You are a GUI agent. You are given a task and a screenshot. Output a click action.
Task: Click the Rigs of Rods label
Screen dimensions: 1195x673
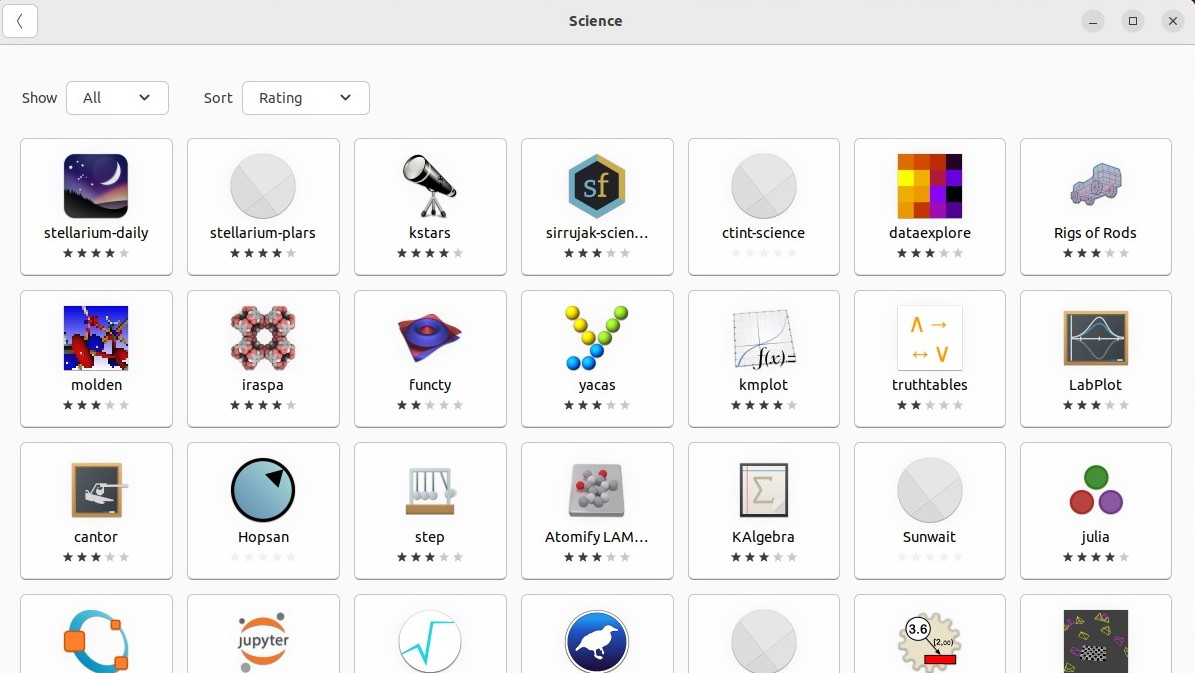[x=1095, y=233]
